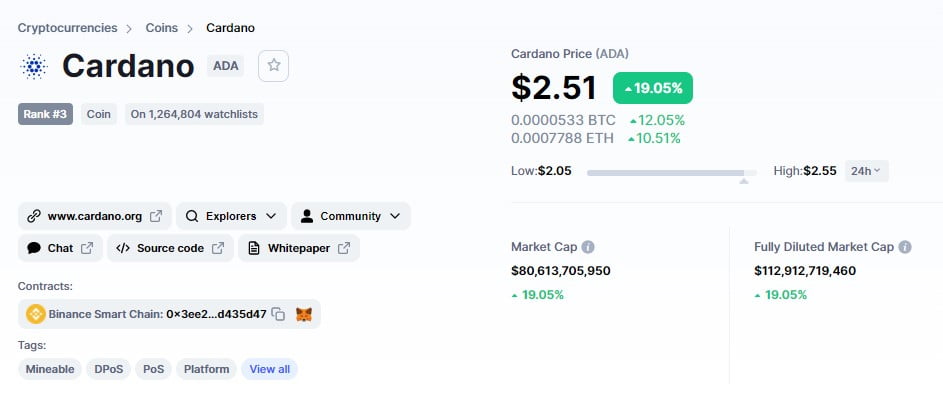Screen dimensions: 943x402
Task: View all tags
Action: [269, 369]
